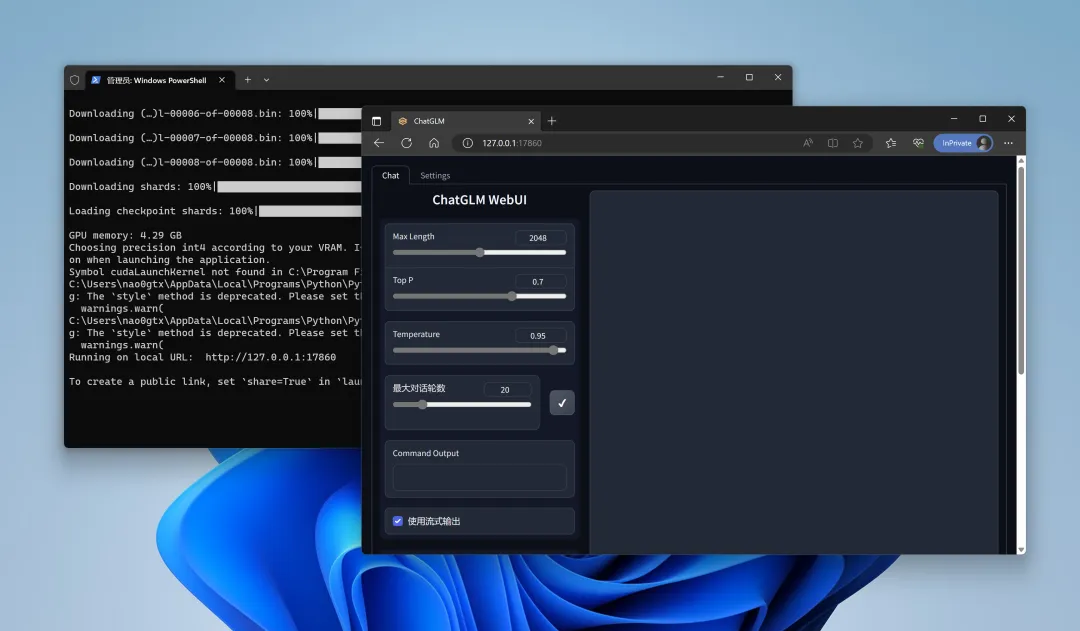The width and height of the screenshot is (1080, 631).
Task: Open browser essentials heart icon
Action: [918, 143]
